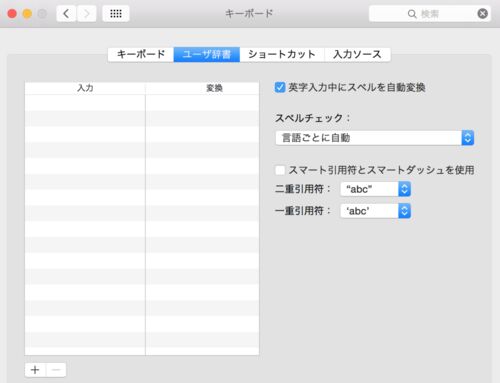Viewport: 500px width, 383px height.
Task: Select the ユーザ辞書 tab
Action: point(207,54)
